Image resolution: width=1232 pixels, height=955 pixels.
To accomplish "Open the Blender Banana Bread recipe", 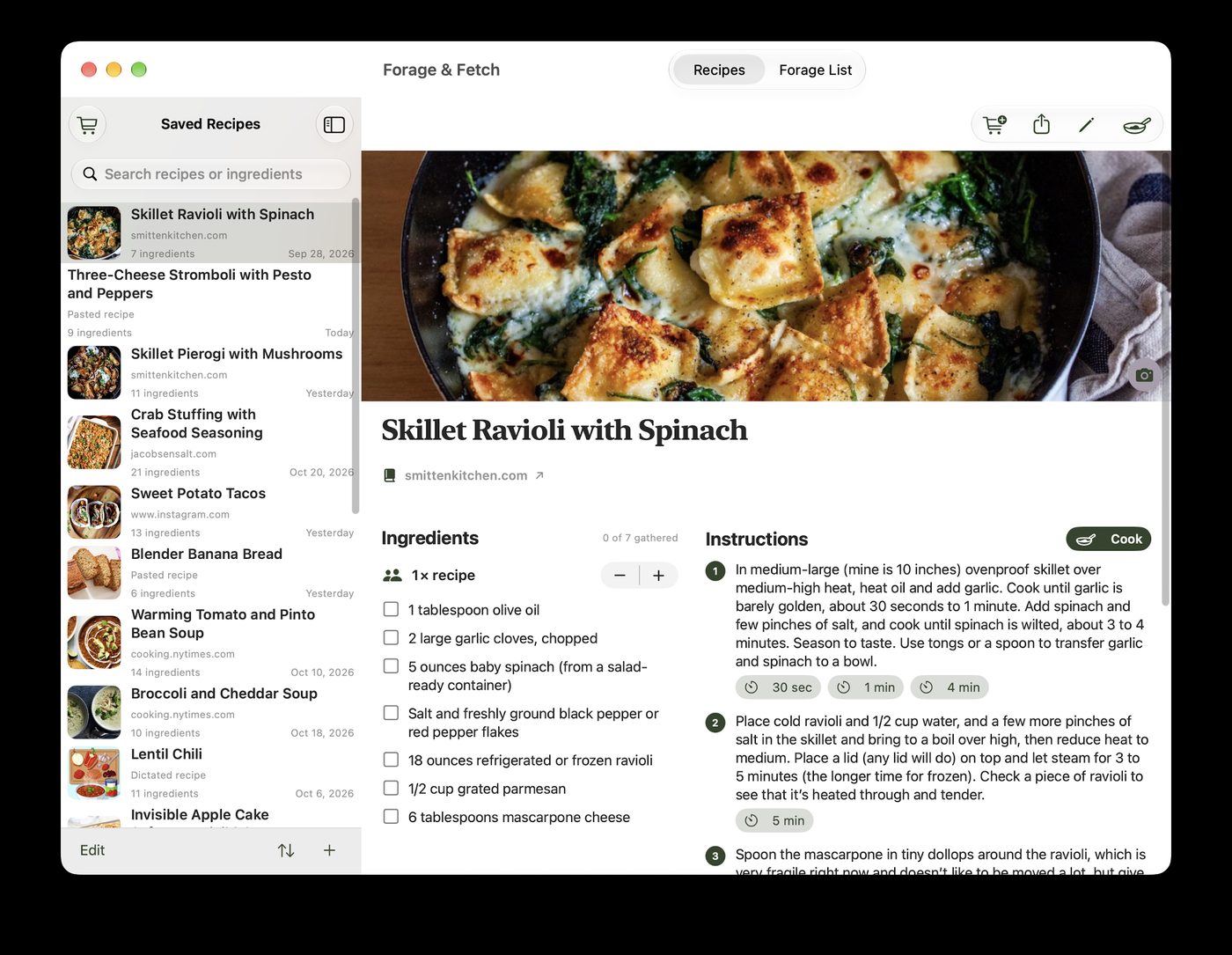I will [x=210, y=573].
